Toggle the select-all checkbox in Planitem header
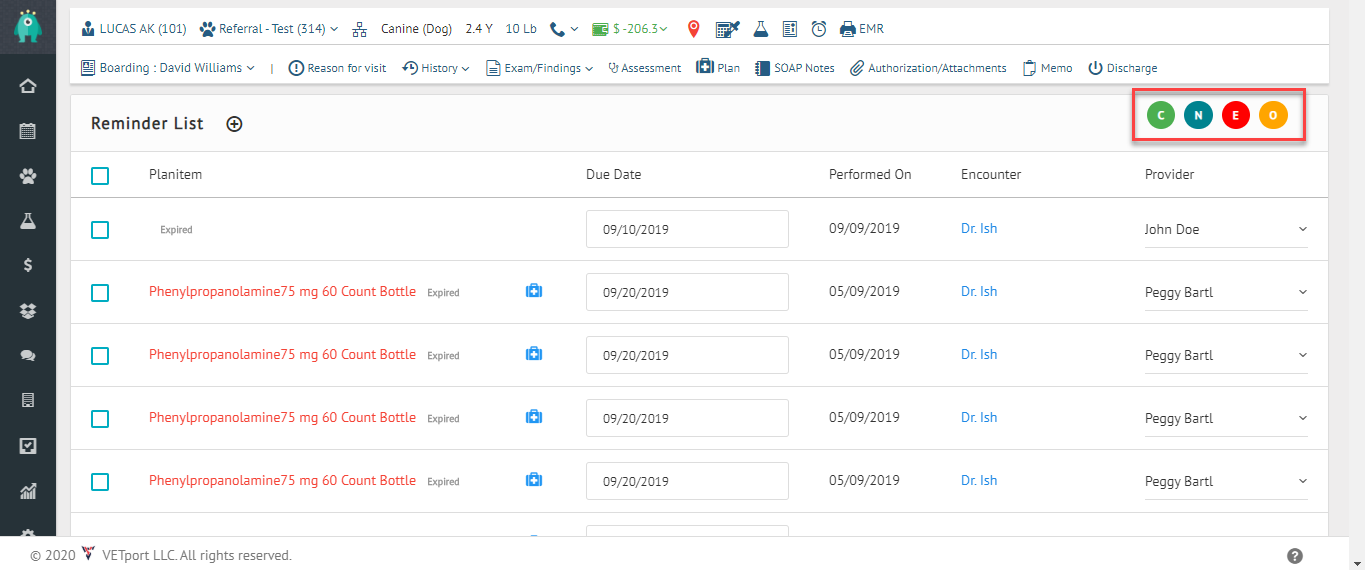The image size is (1365, 570). [100, 175]
